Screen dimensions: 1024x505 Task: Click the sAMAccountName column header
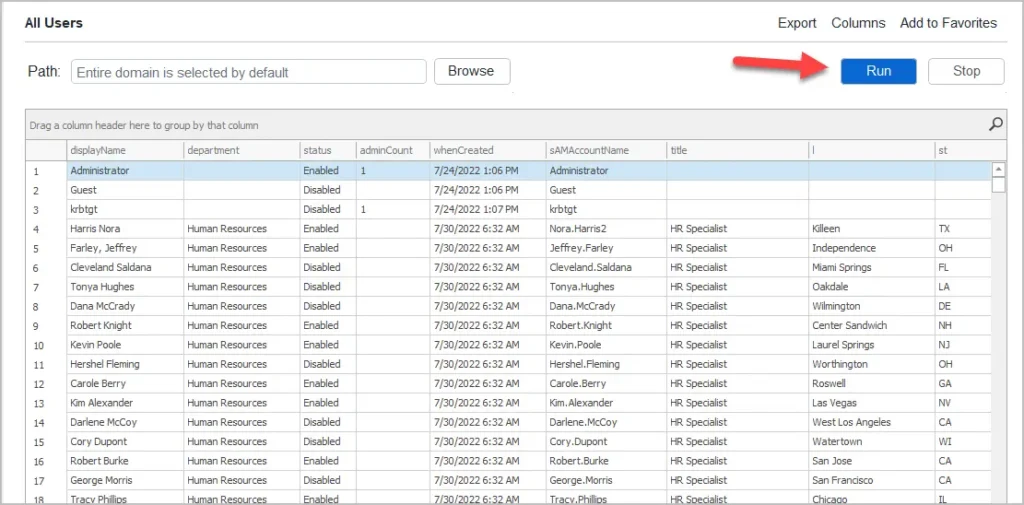pyautogui.click(x=606, y=150)
